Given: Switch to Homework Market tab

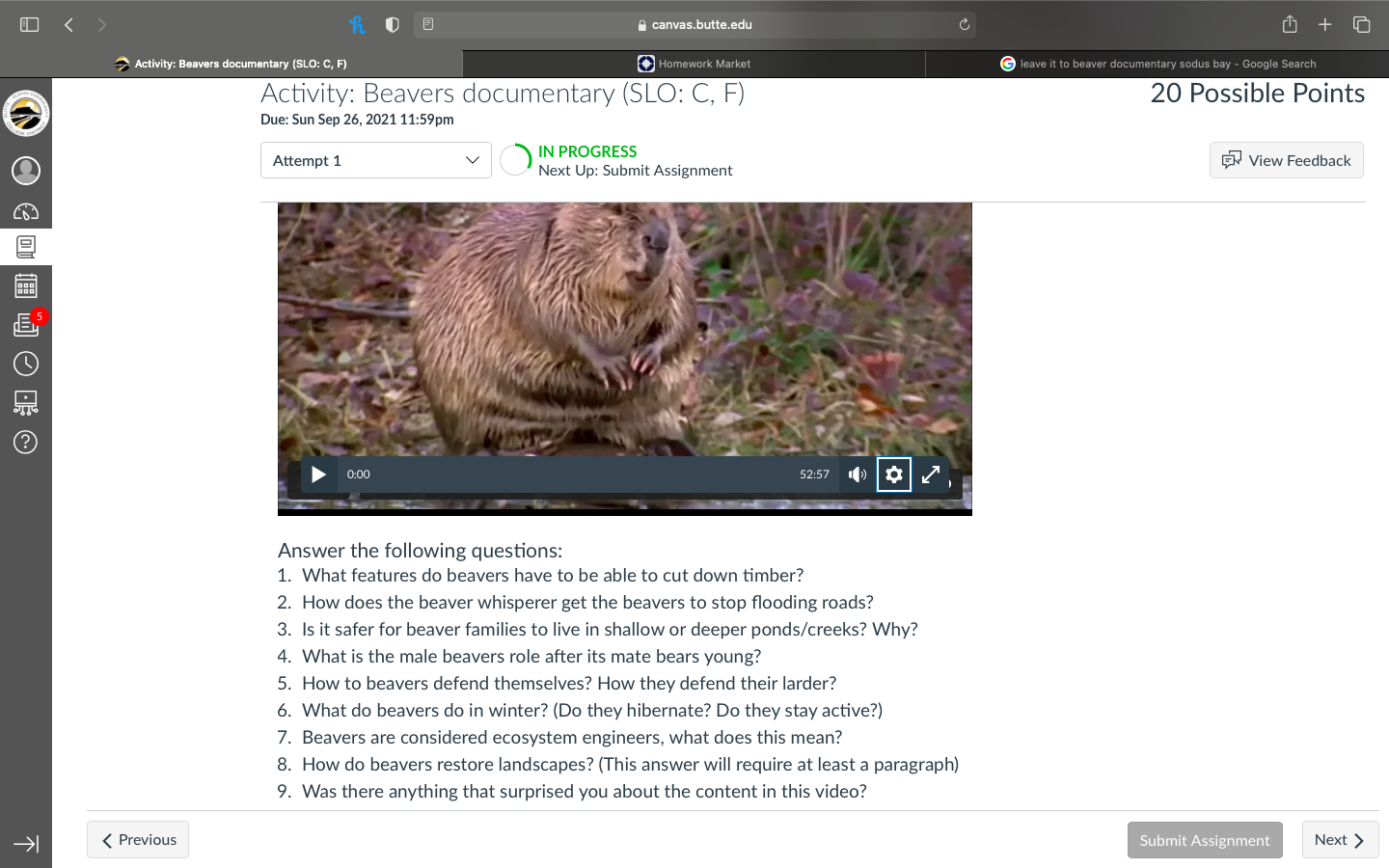Looking at the screenshot, I should pos(694,64).
